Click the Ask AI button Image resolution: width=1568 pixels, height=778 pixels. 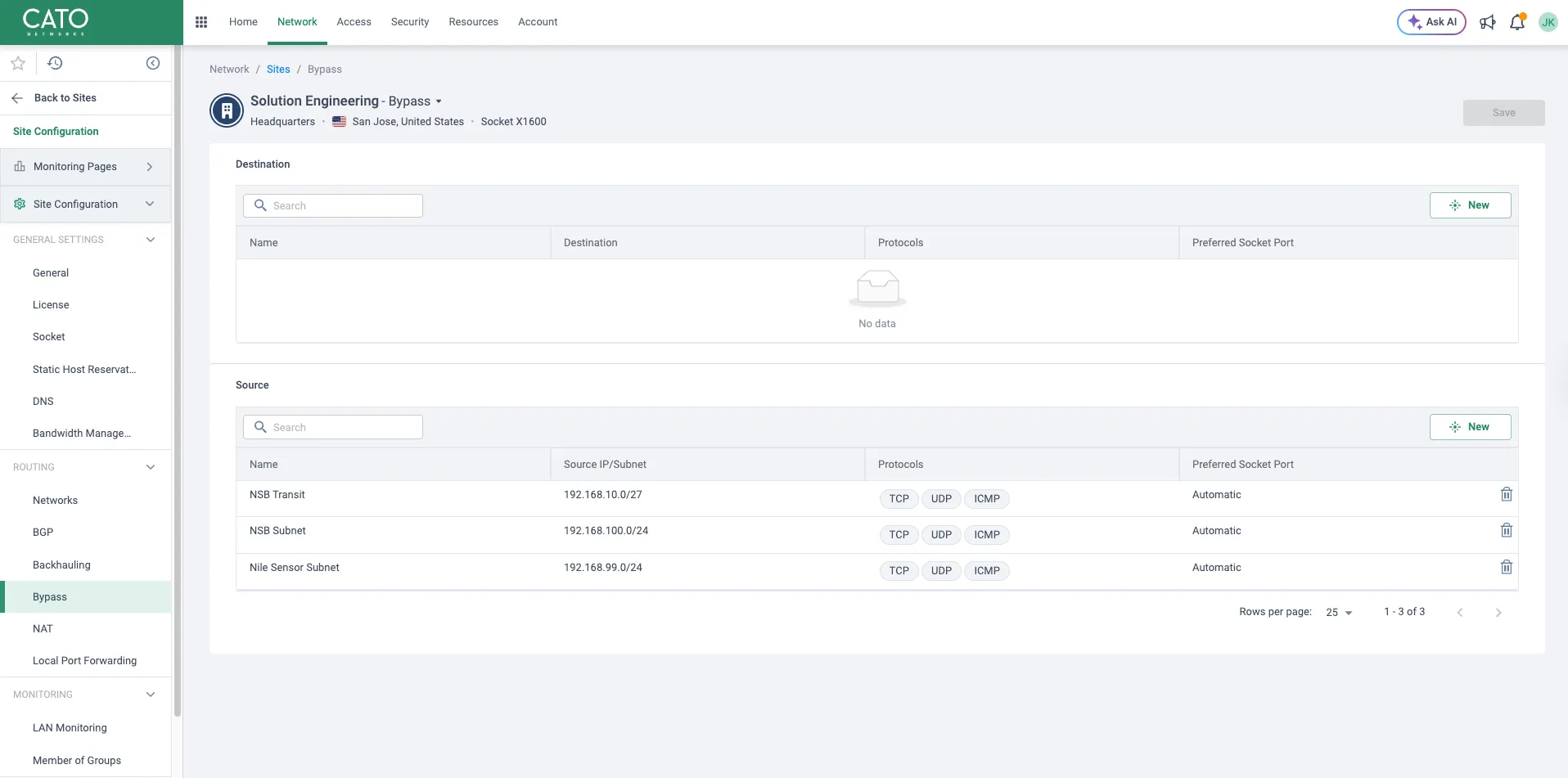pos(1431,22)
